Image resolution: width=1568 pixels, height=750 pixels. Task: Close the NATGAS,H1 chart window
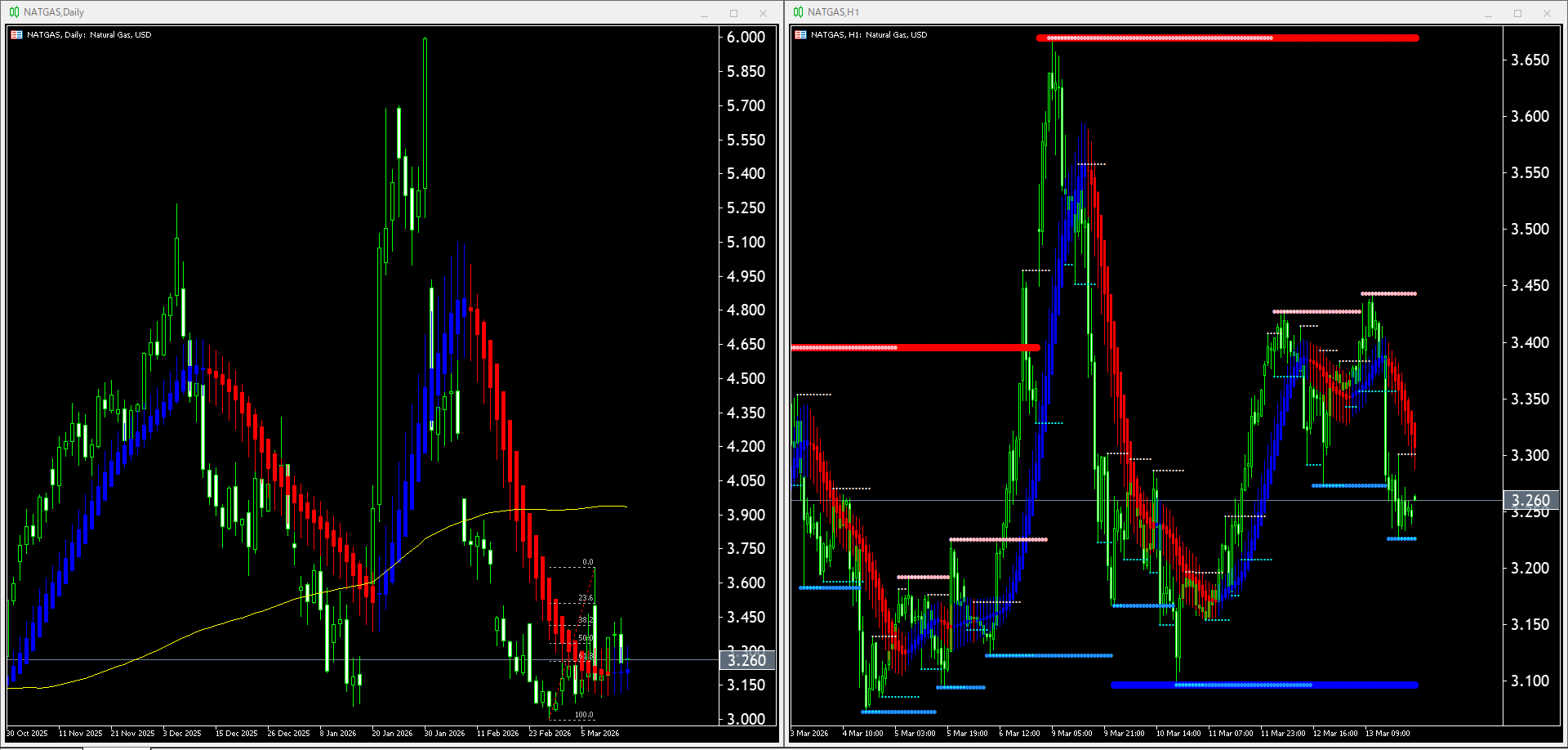tap(1547, 13)
